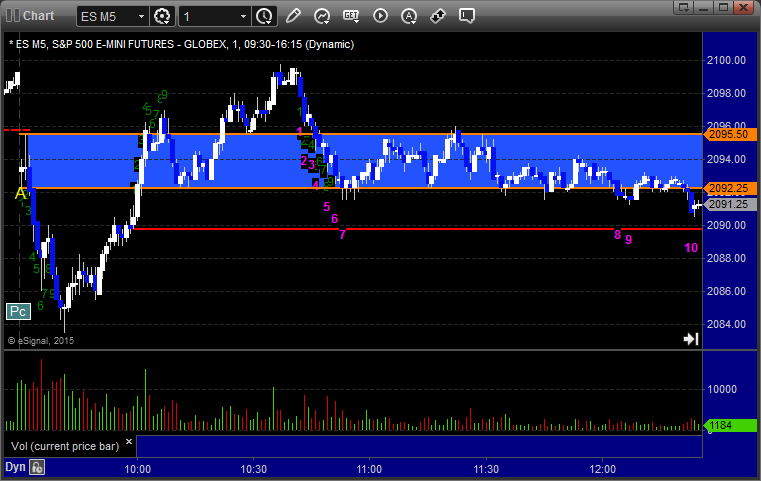The width and height of the screenshot is (761, 481).
Task: Click the bar replay play icon
Action: pyautogui.click(x=380, y=16)
